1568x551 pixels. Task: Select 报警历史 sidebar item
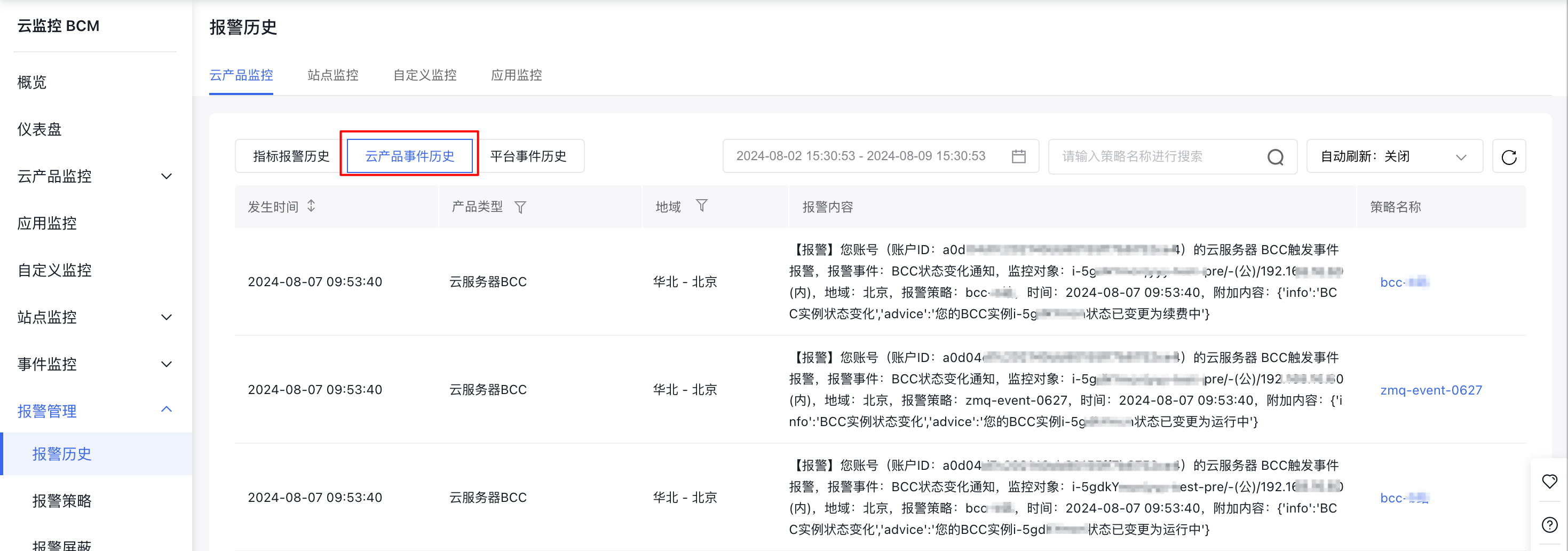point(97,454)
